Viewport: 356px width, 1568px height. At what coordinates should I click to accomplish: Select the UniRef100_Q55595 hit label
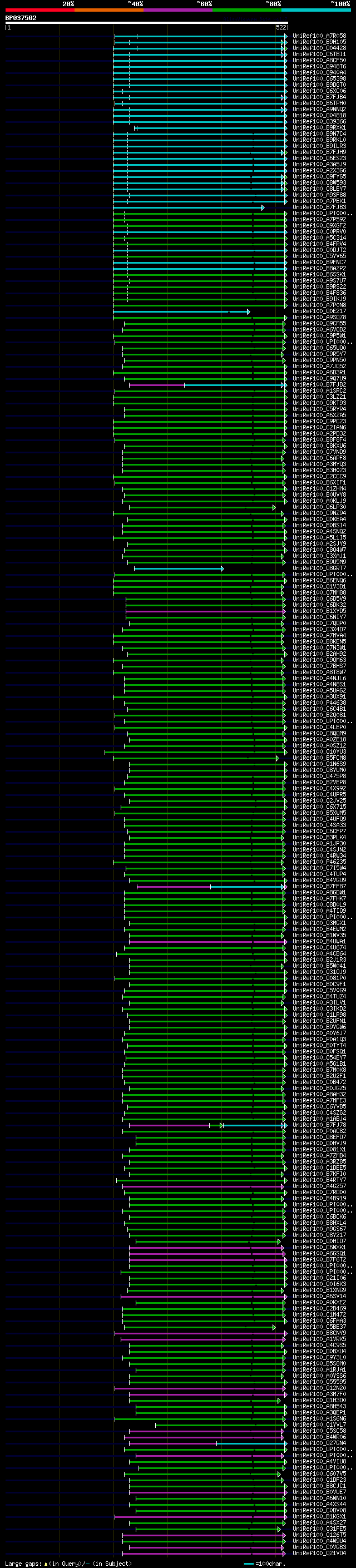click(319, 1382)
